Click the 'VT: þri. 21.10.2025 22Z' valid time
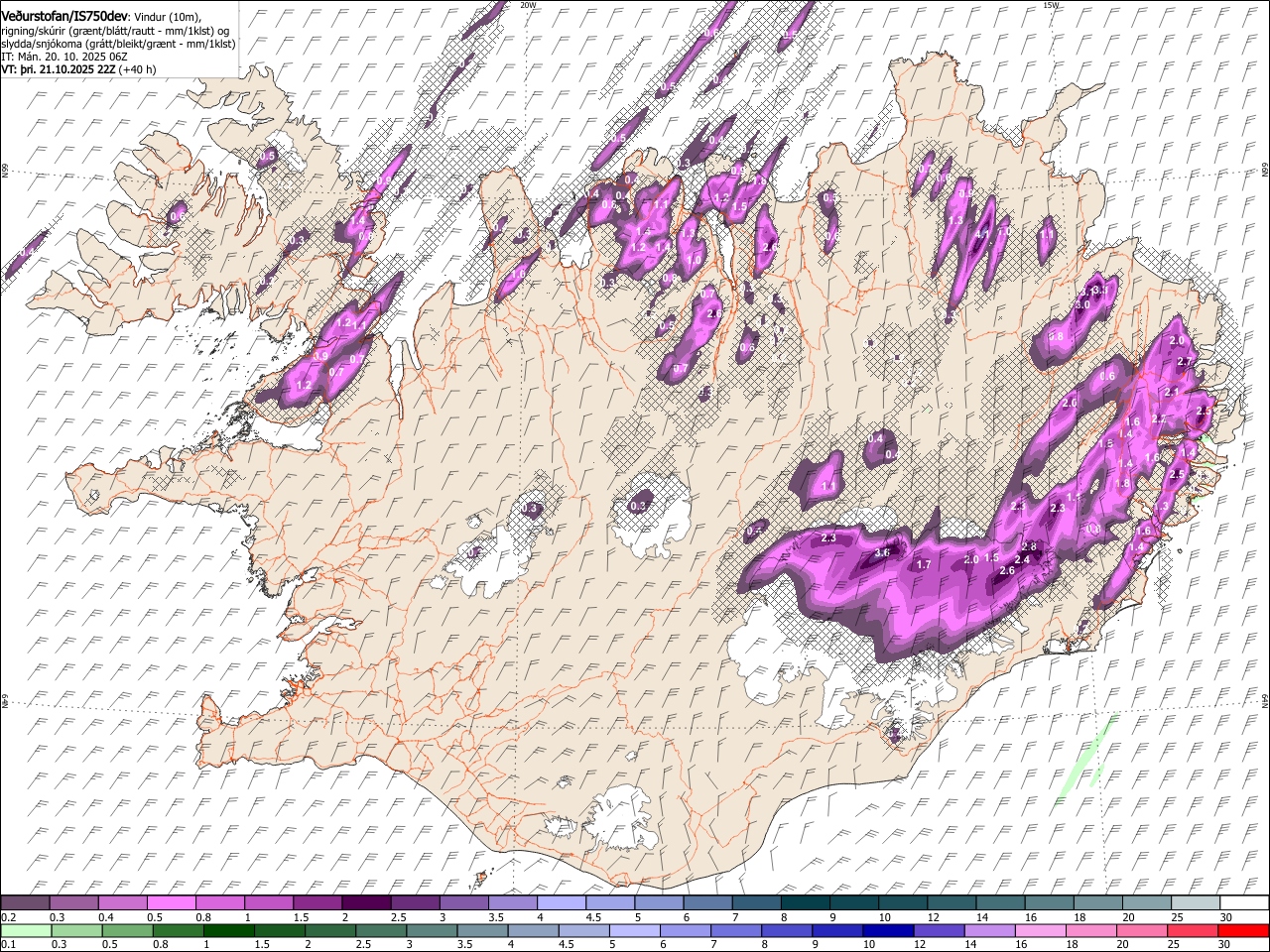The image size is (1270, 952). click(59, 69)
